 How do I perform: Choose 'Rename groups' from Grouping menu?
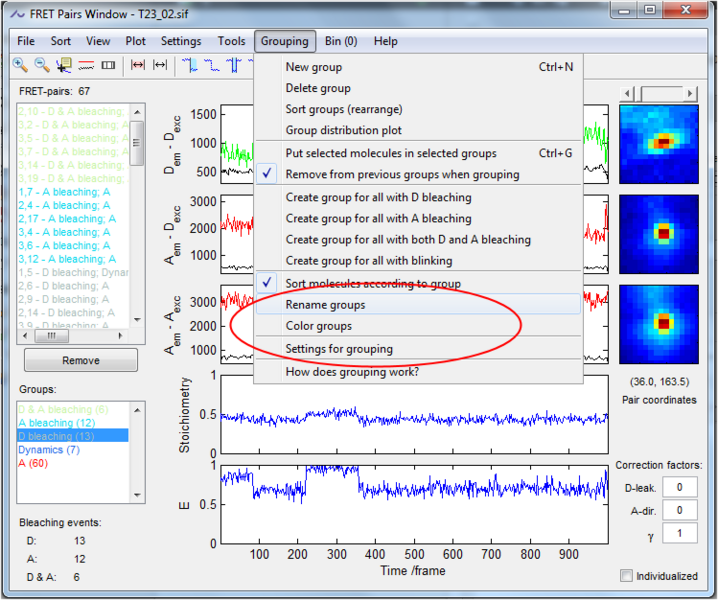pyautogui.click(x=325, y=304)
